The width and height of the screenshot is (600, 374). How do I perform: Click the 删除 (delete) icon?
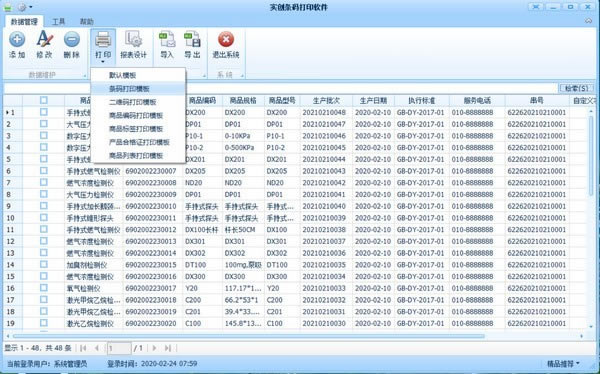tap(72, 39)
